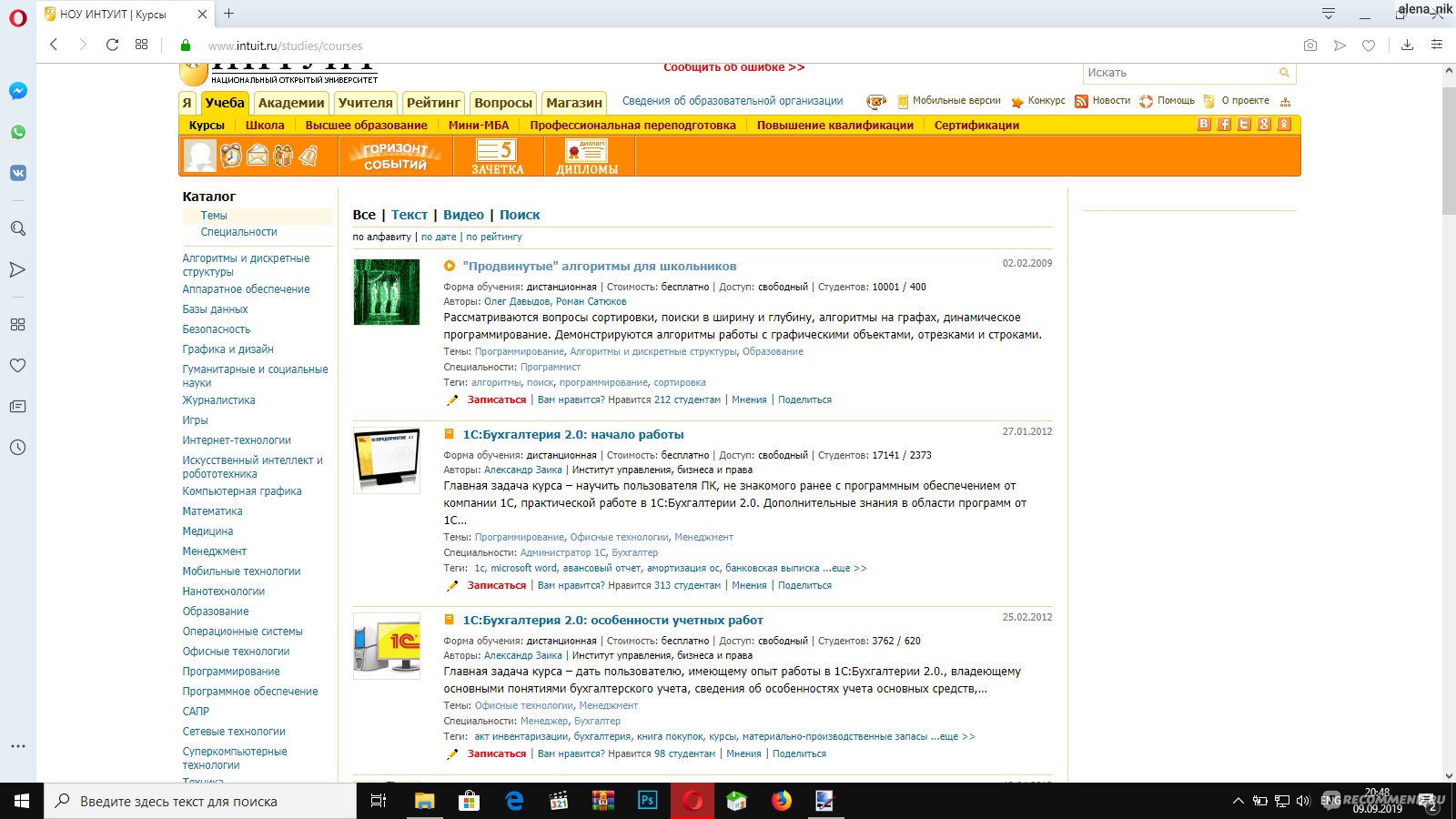Share via the VKontakte B icon
The image size is (1456, 819).
pos(1204,125)
